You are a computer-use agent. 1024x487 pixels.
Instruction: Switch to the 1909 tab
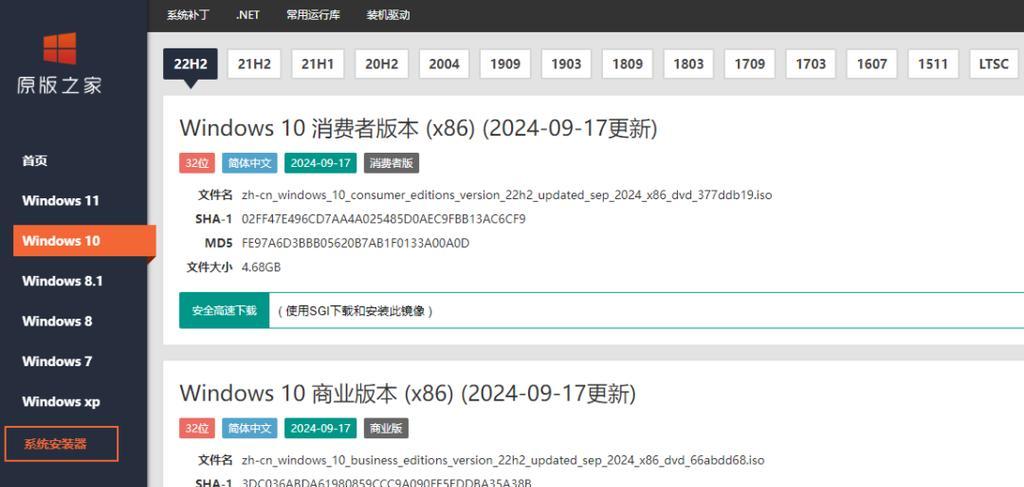click(x=505, y=64)
